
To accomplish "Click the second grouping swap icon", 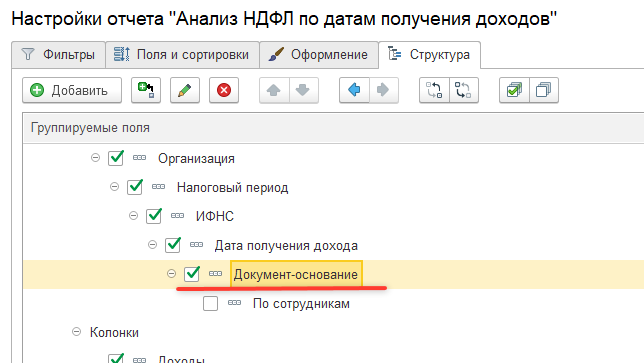I will [x=463, y=90].
